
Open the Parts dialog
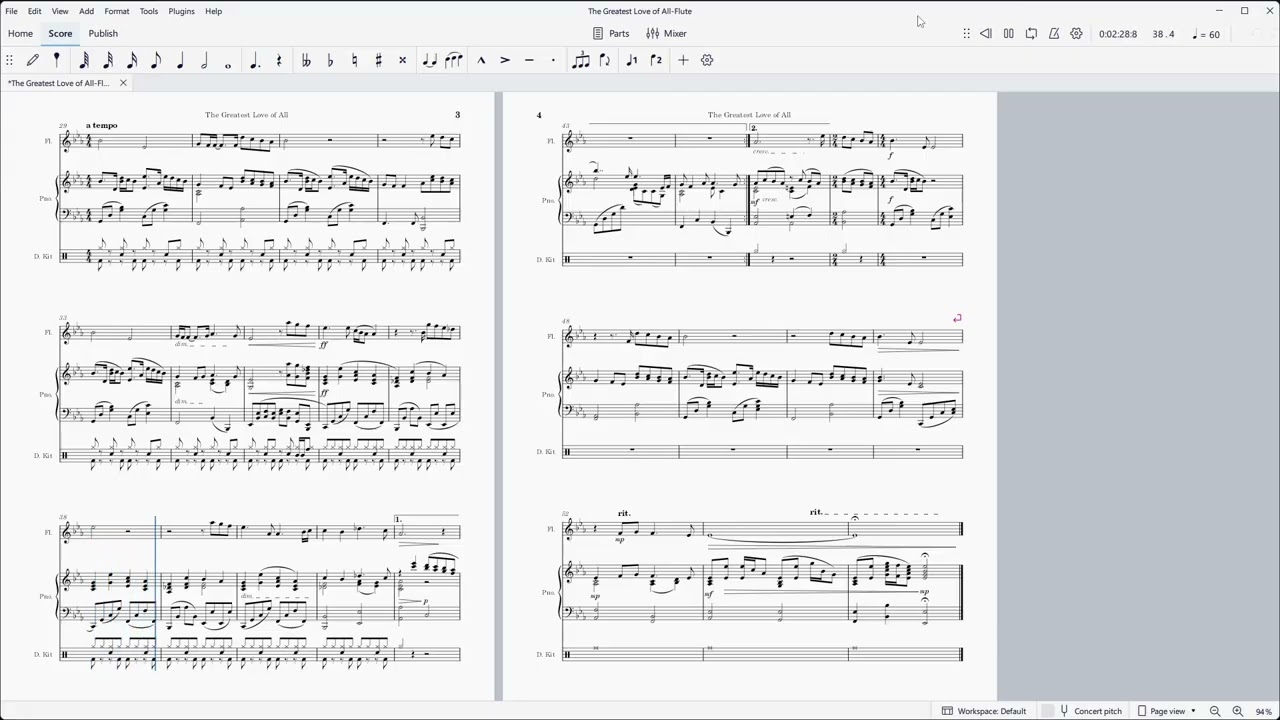pyautogui.click(x=611, y=33)
